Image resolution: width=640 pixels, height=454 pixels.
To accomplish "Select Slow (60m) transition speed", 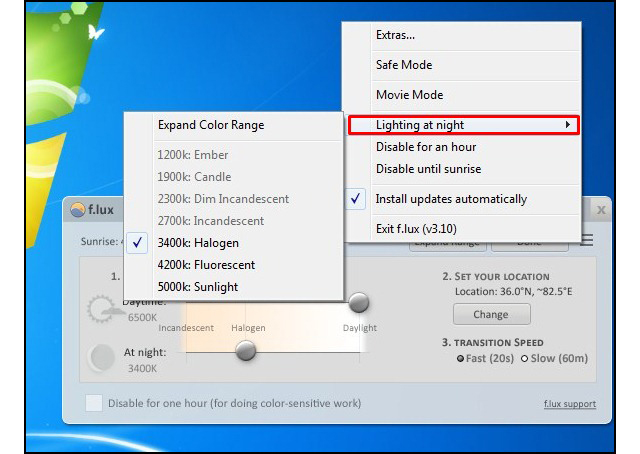I will tap(554, 358).
